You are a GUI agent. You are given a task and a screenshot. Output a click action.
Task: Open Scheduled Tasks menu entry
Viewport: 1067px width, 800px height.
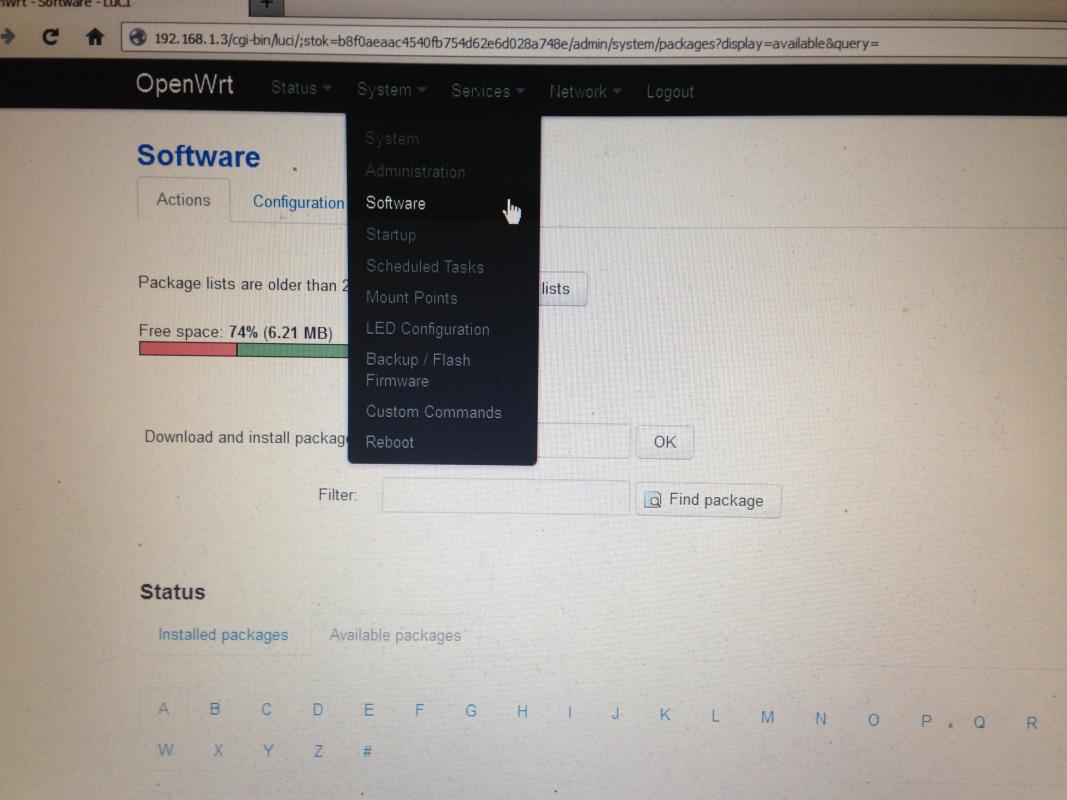point(425,266)
